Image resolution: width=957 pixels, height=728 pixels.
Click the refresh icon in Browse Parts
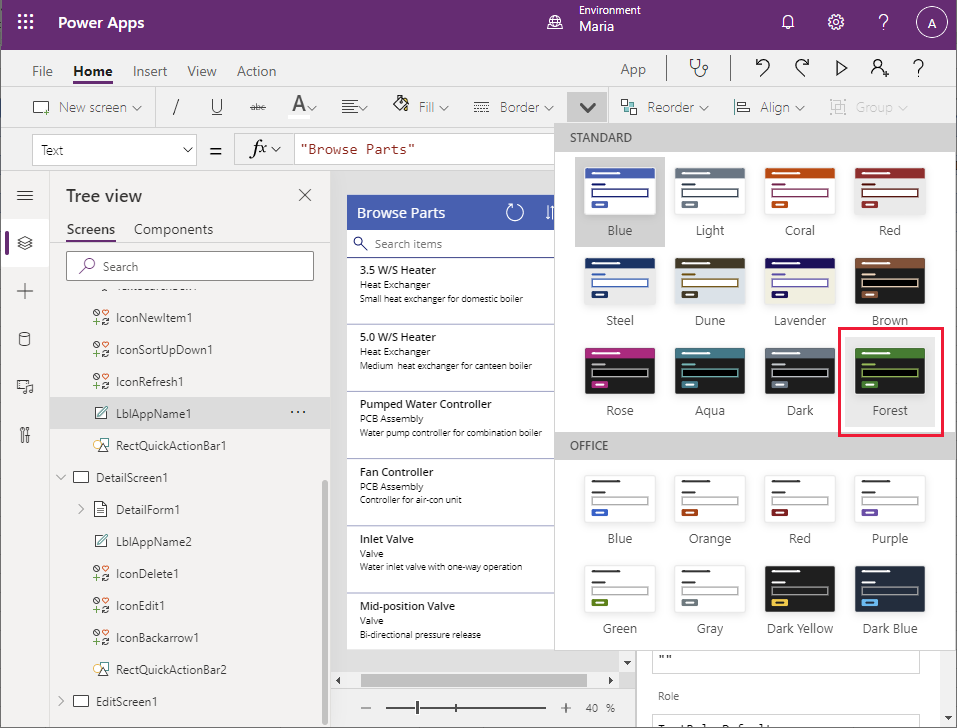[515, 212]
